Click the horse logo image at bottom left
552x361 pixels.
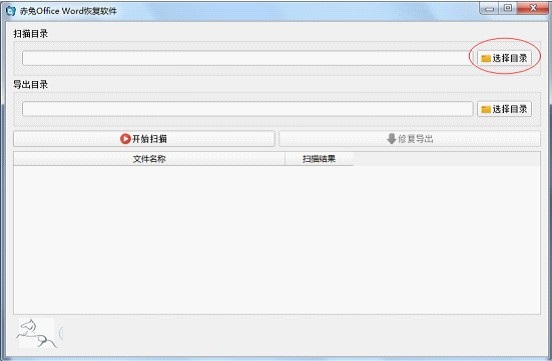click(36, 333)
